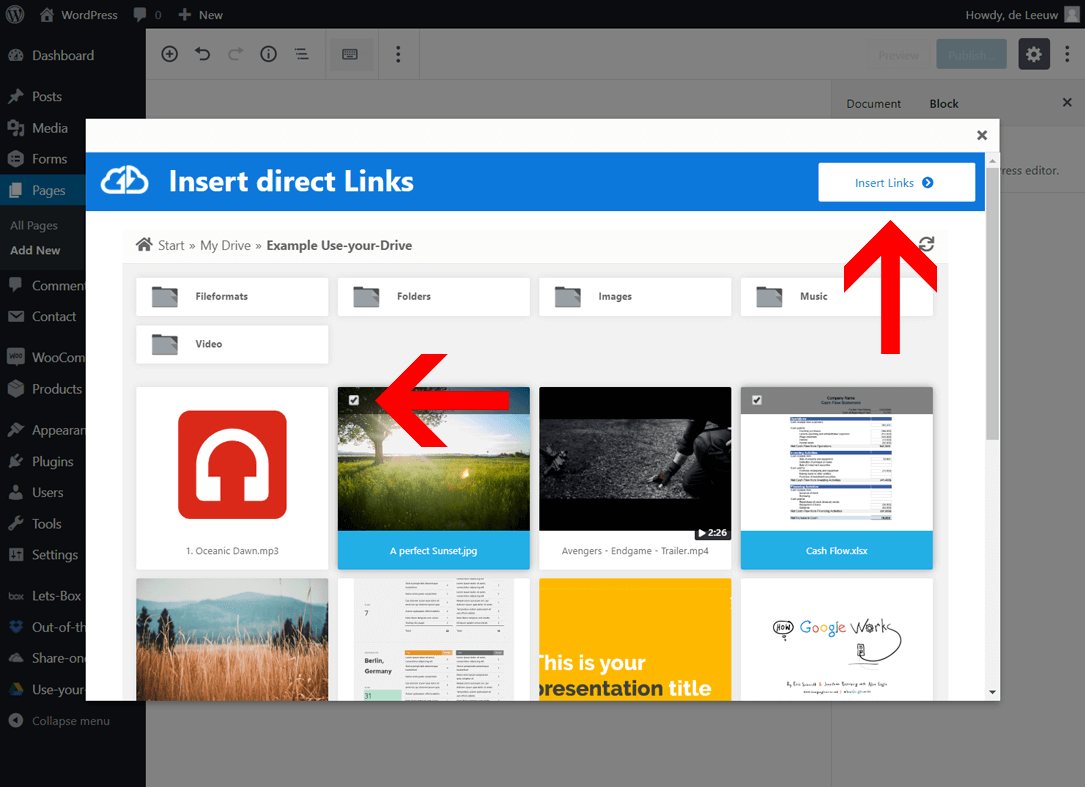Select the yellow presentation title thumbnail
1085x787 pixels.
[635, 640]
